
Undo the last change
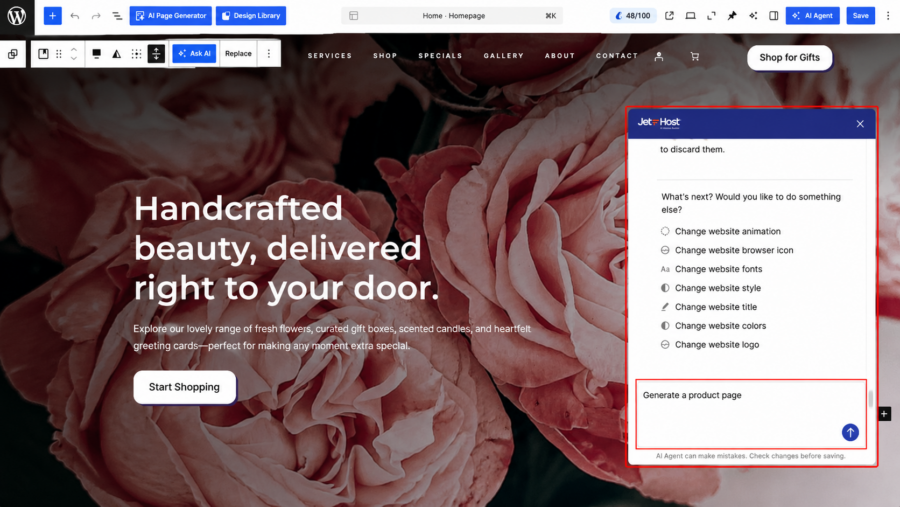click(x=75, y=16)
